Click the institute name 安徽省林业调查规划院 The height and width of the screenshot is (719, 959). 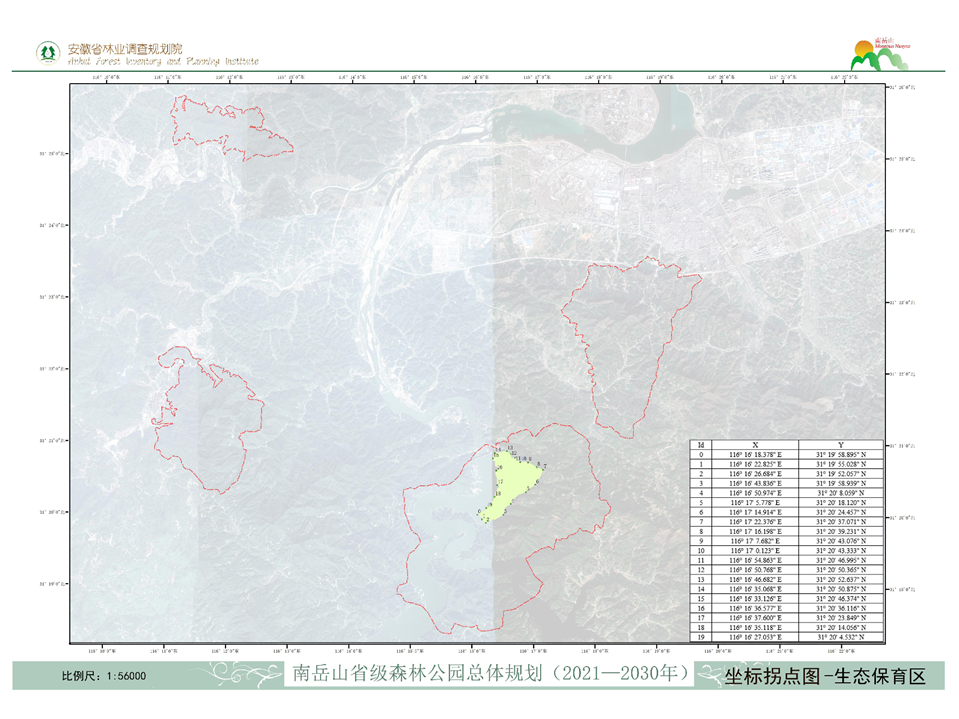(124, 48)
